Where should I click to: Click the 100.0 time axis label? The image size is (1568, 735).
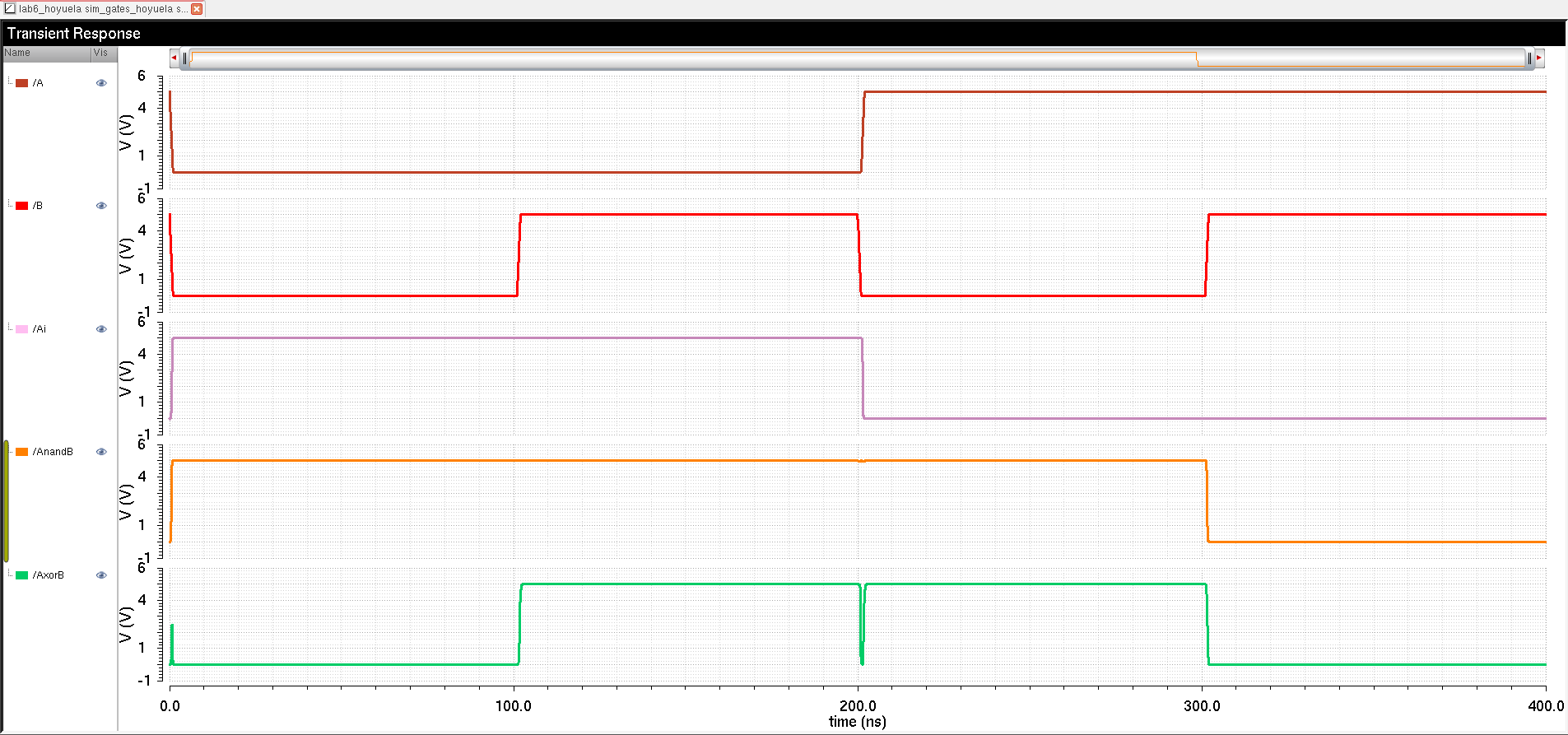(514, 706)
